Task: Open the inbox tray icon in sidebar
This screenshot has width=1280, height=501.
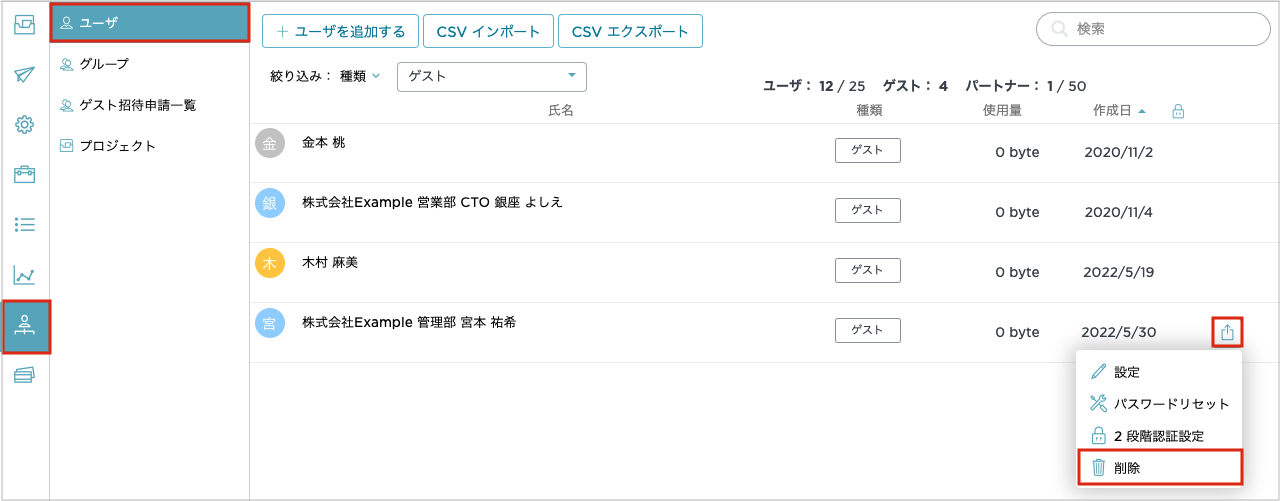Action: (x=25, y=25)
